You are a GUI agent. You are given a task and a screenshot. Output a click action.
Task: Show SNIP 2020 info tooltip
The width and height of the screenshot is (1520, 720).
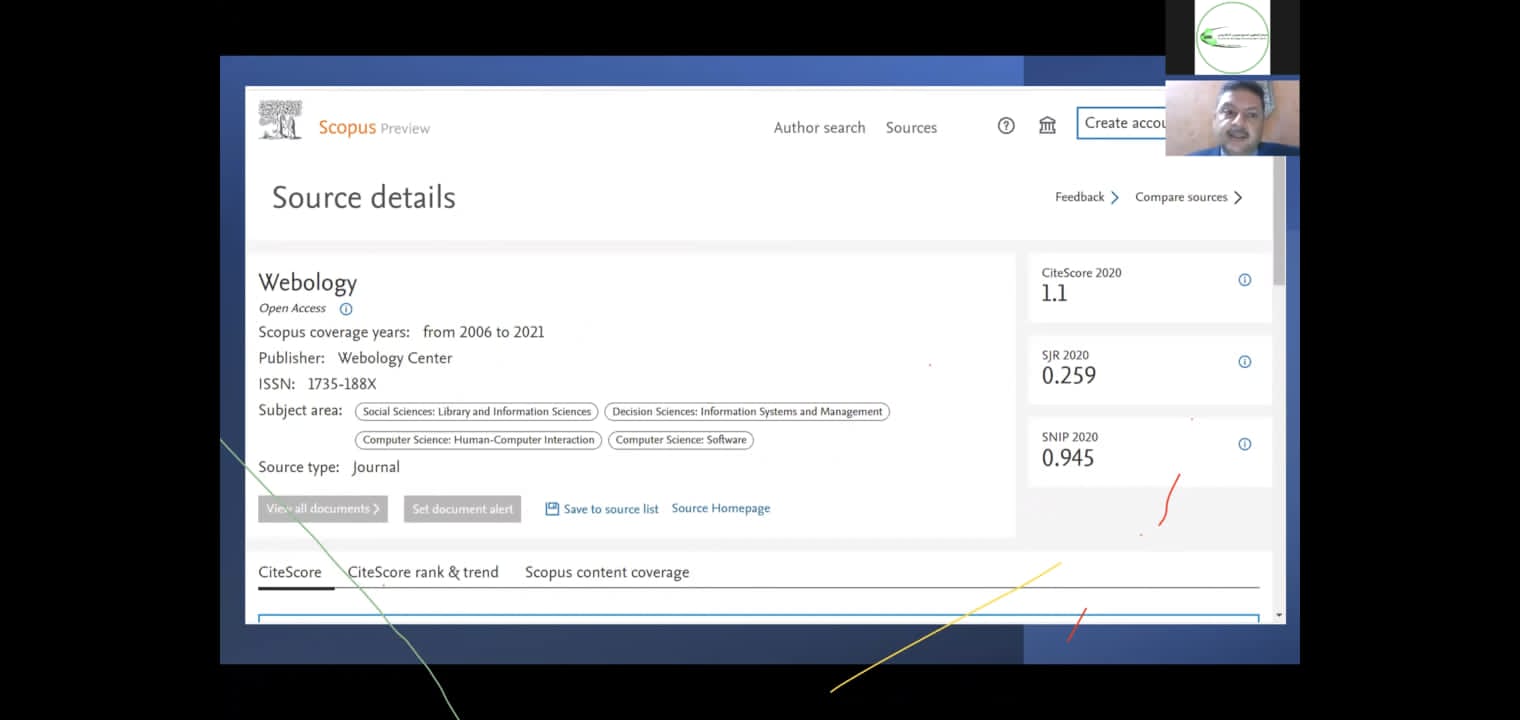click(1245, 444)
